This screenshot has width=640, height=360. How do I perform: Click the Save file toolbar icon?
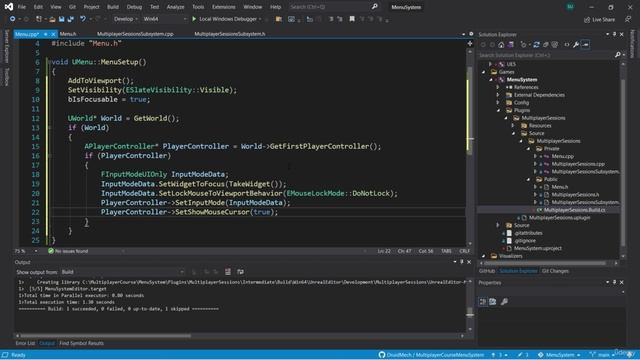click(x=61, y=19)
